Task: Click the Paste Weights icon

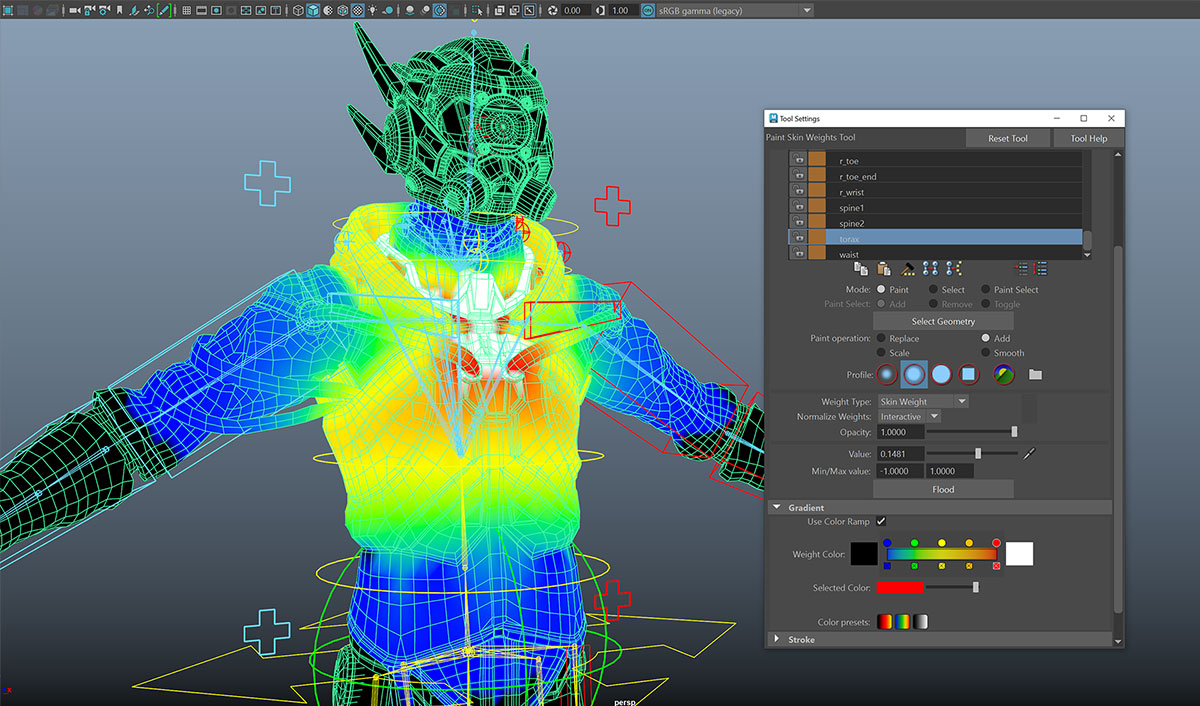Action: point(884,269)
